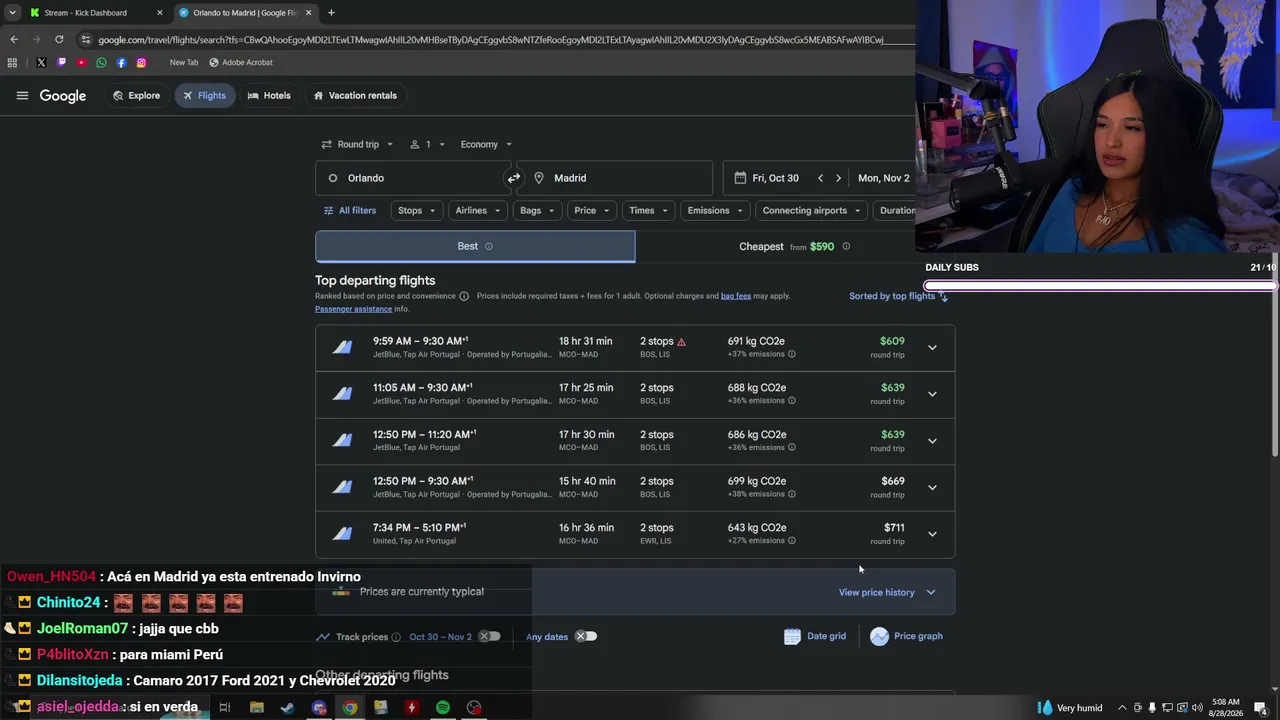Open the Chrome apps grid icon
The image size is (1280, 720).
pyautogui.click(x=12, y=62)
